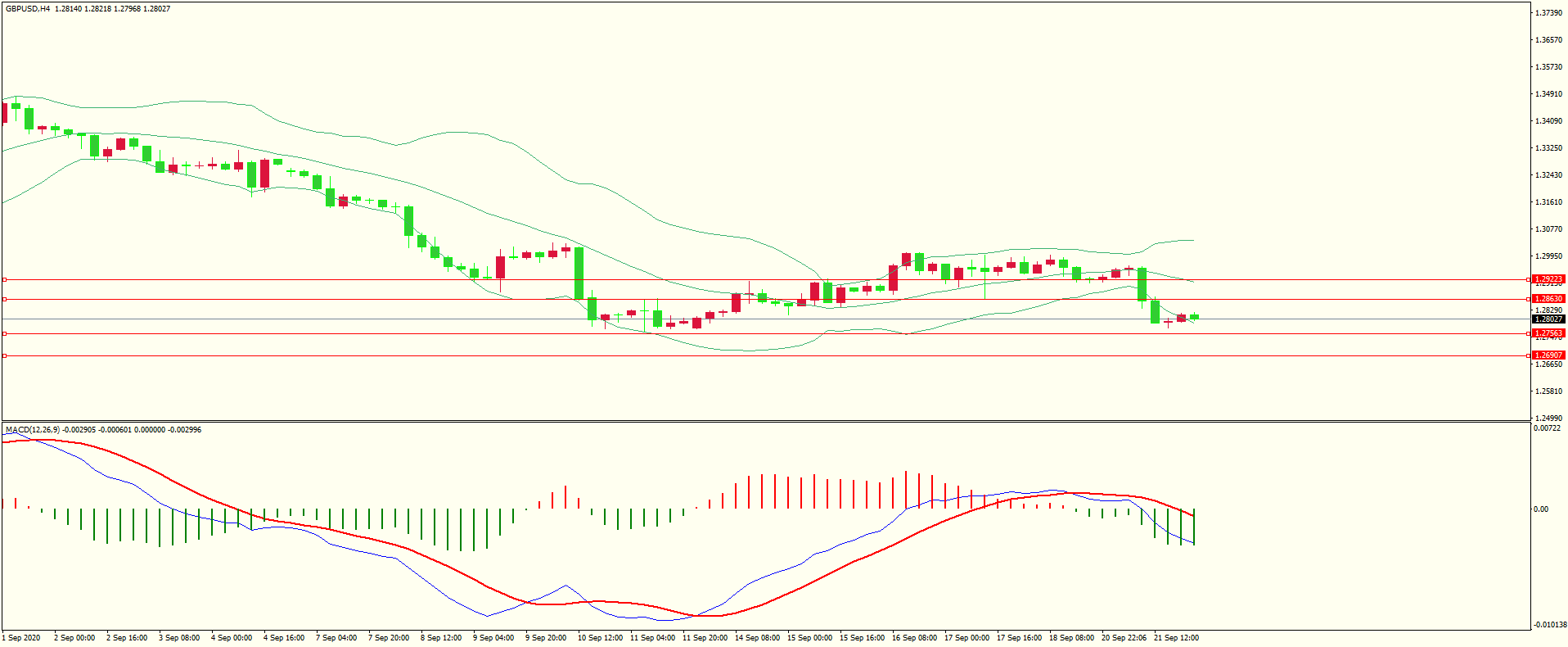Click the 1.28630 red price level label
1568x647 pixels.
1548,299
